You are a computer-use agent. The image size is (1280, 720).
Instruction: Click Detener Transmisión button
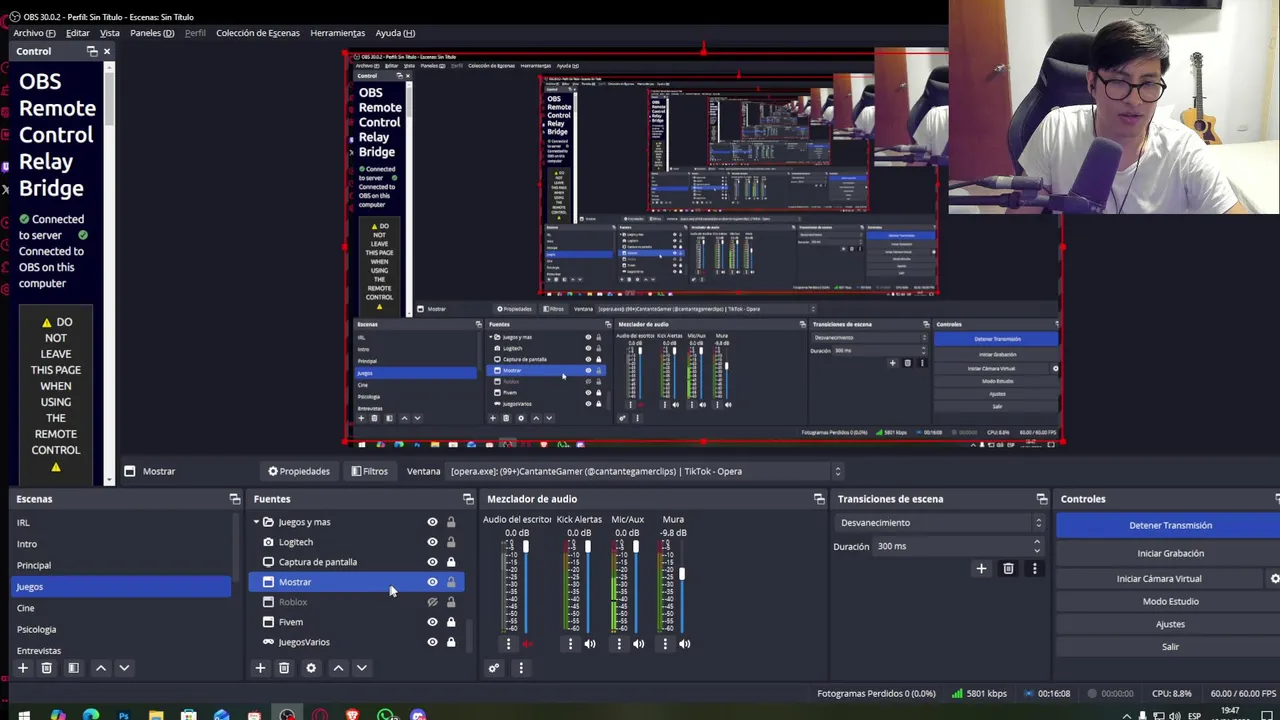click(1170, 525)
